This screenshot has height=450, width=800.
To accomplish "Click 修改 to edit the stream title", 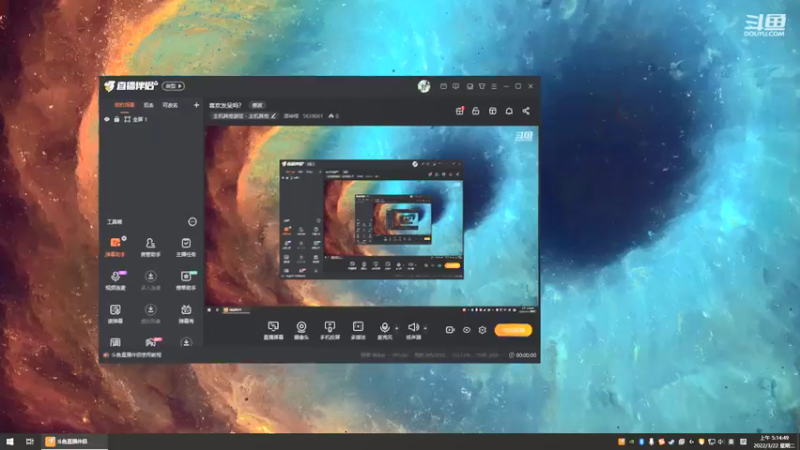I will pos(257,105).
